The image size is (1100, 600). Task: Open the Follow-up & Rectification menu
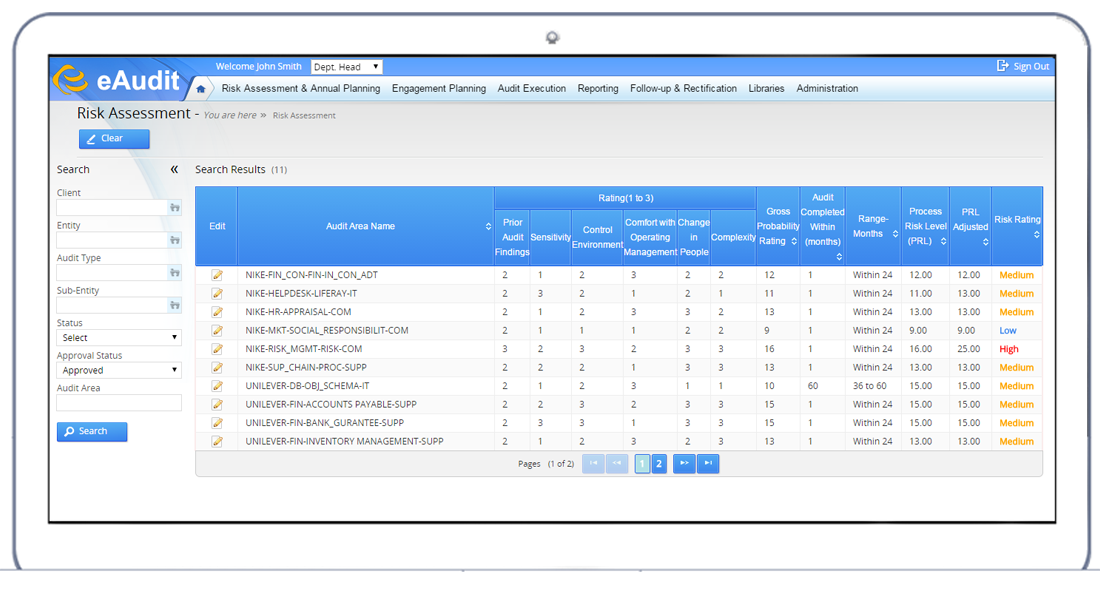pos(683,89)
